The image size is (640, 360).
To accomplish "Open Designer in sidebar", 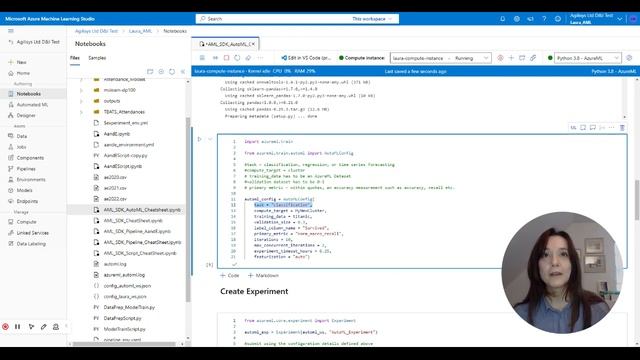I will pos(26,116).
